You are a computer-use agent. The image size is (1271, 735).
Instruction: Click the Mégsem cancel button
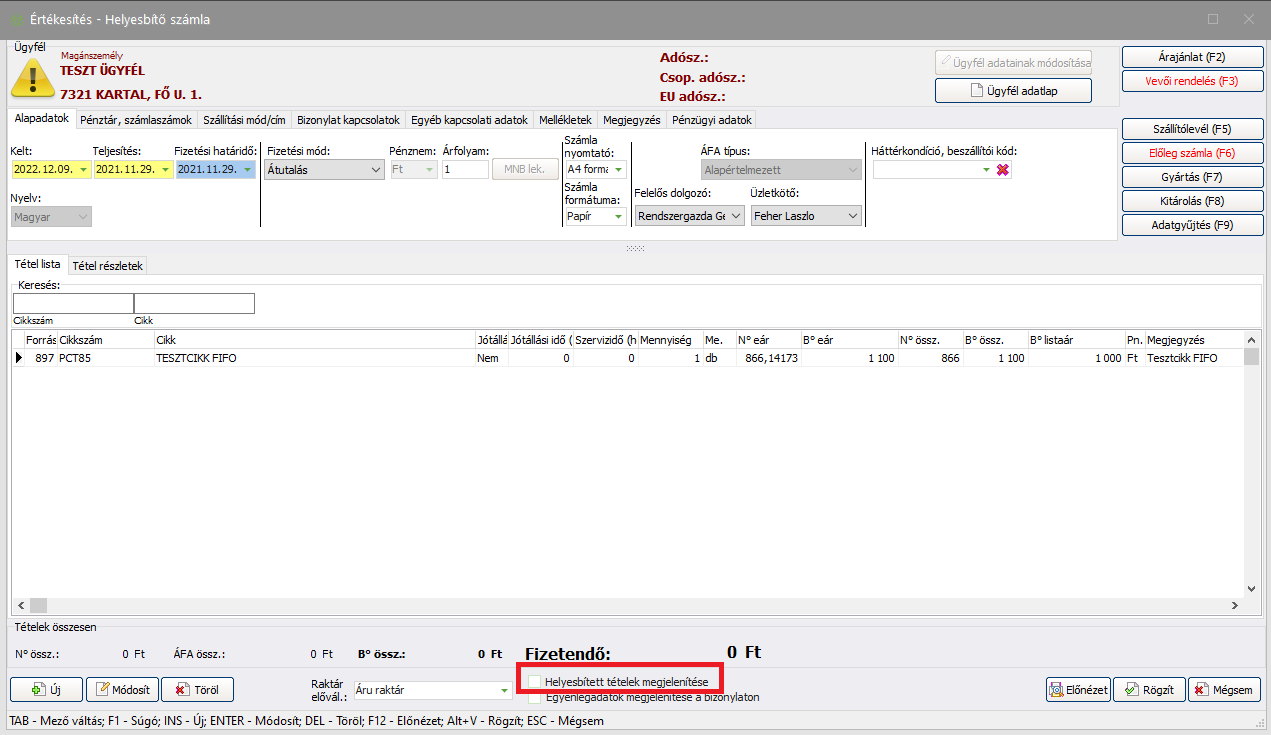(x=1224, y=689)
